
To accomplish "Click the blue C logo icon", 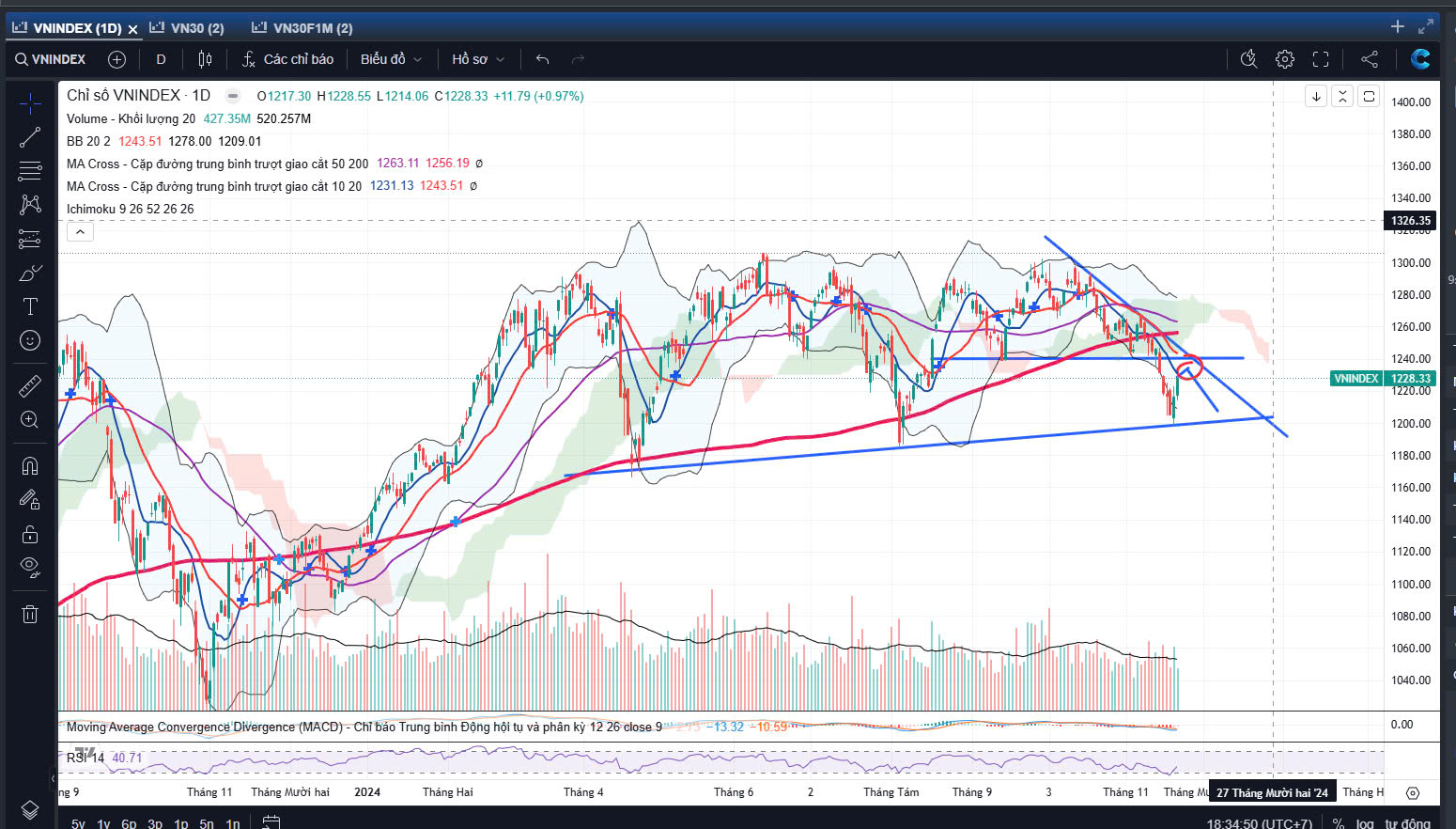I will 1420,59.
